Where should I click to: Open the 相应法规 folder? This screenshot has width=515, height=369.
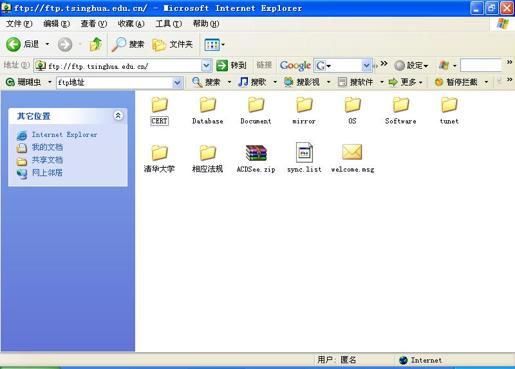click(208, 159)
